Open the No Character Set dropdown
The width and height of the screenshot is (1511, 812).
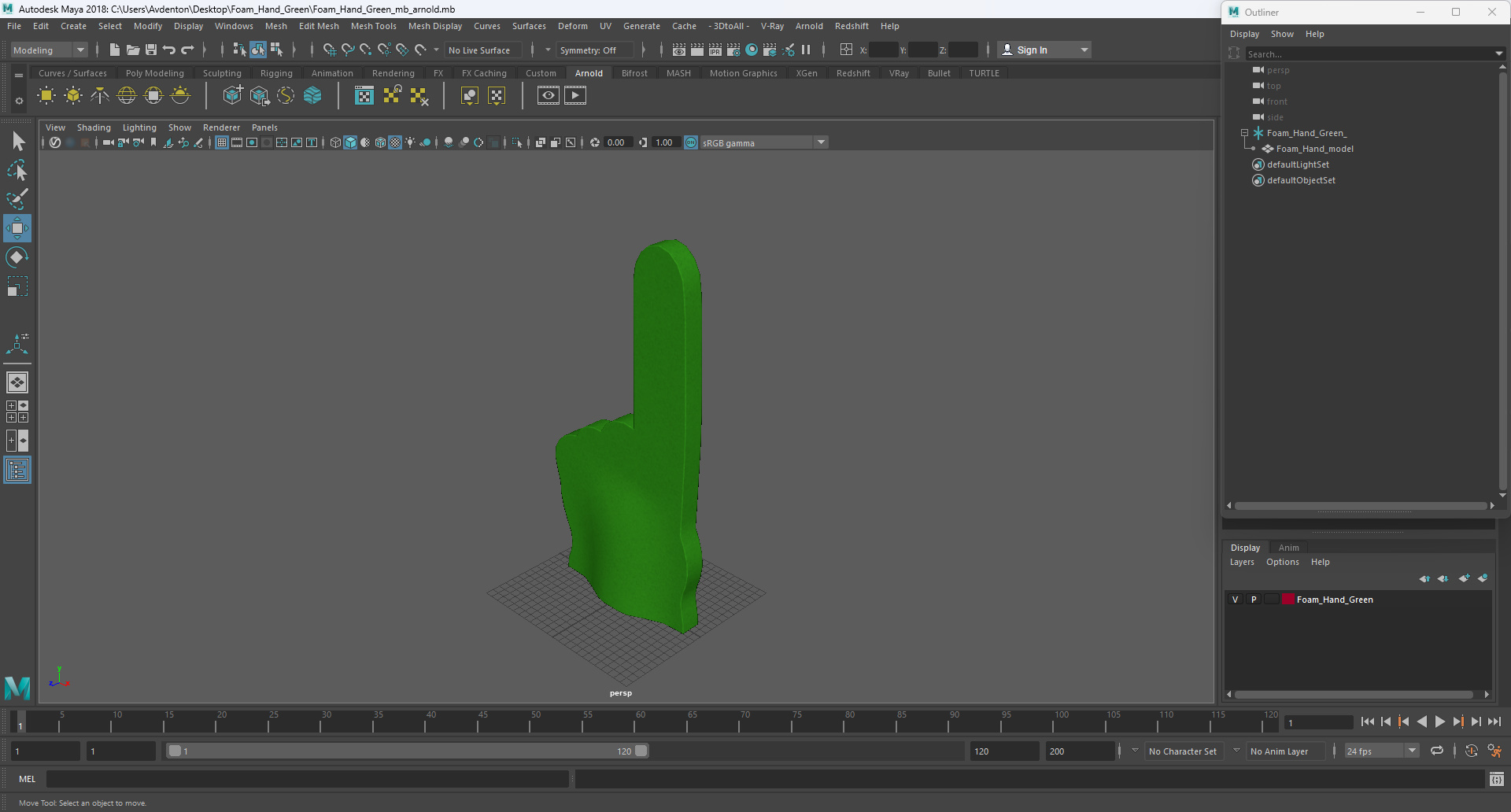(x=1134, y=751)
